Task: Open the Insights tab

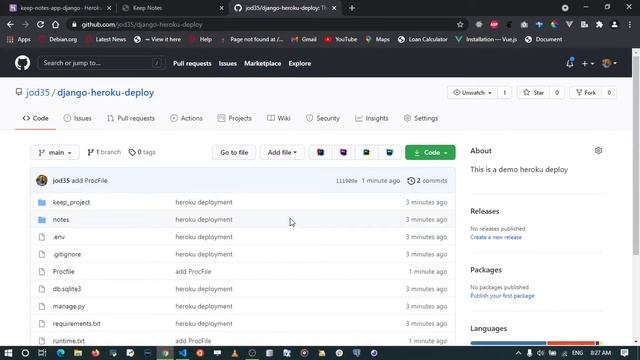Action: pos(372,118)
